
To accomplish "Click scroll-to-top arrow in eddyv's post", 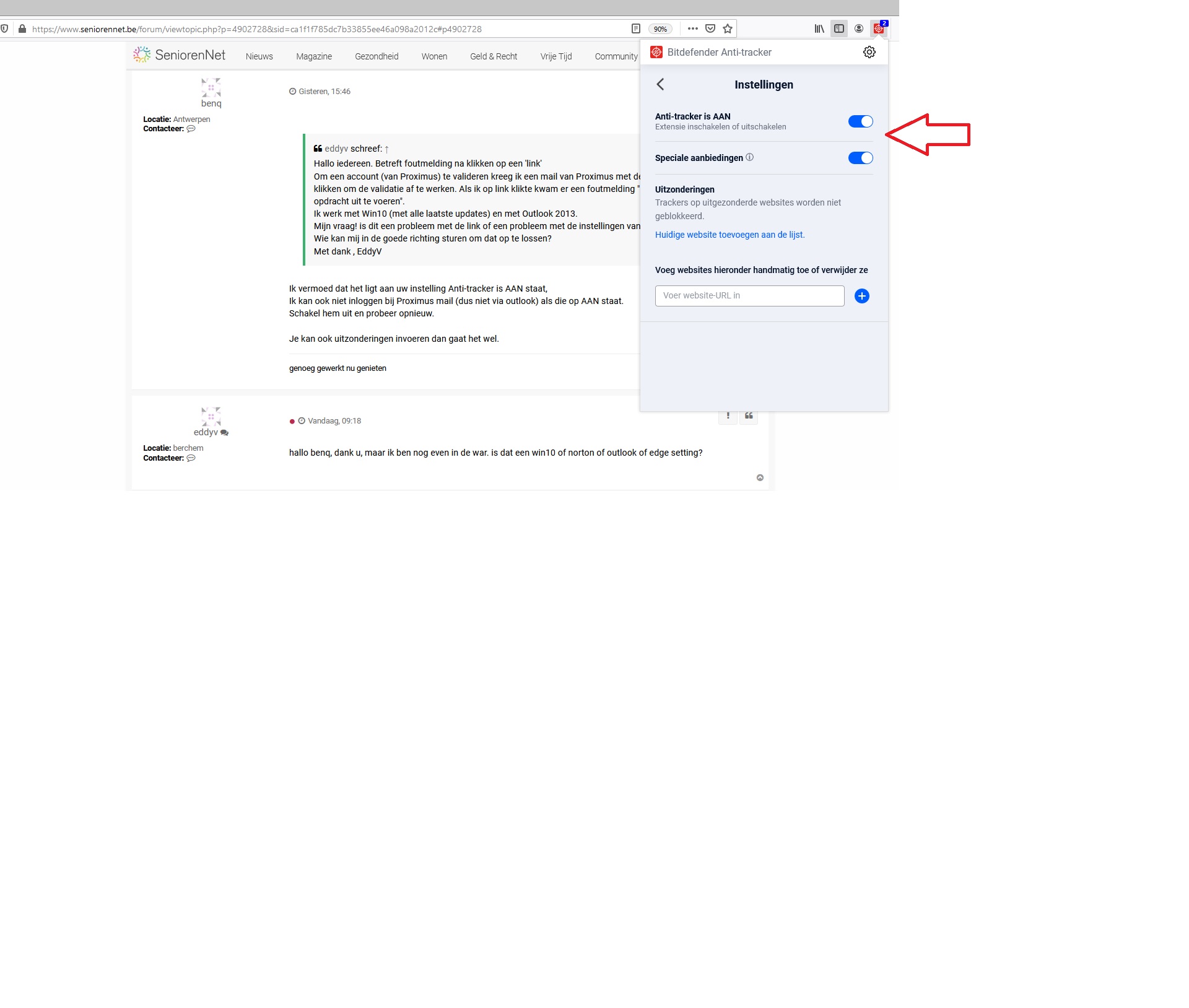I will pos(760,478).
